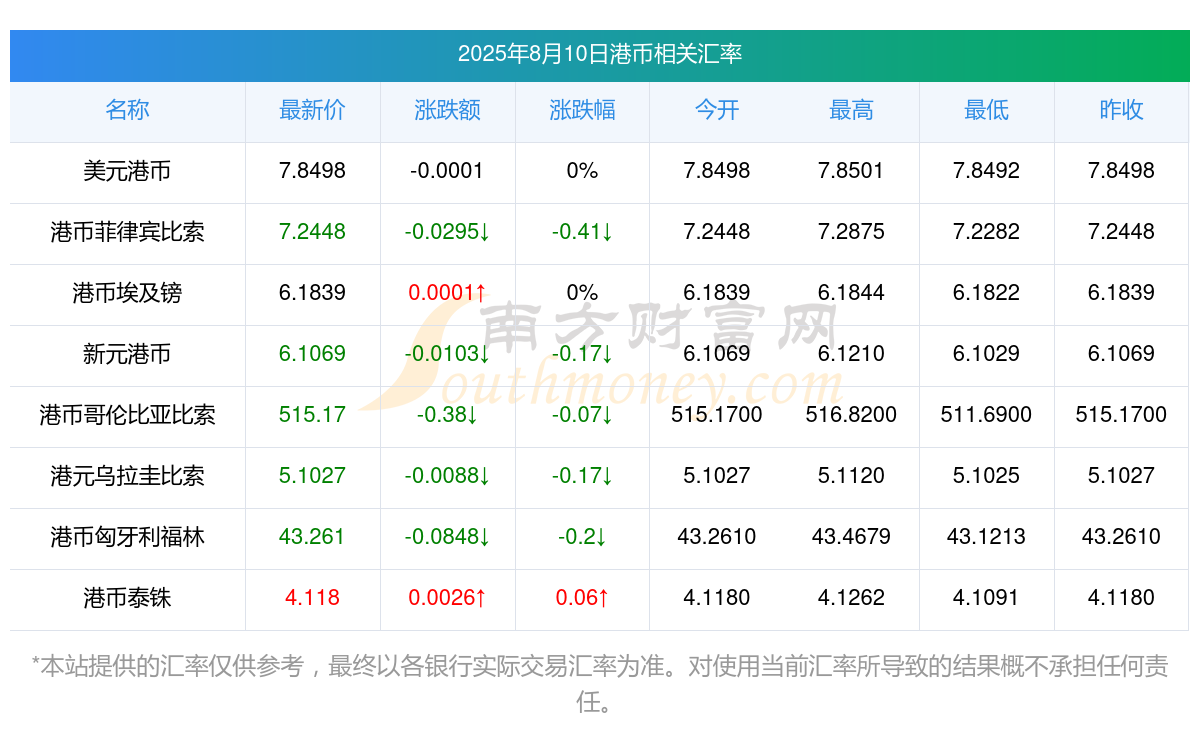Click low value 5.1025
1200x733 pixels.
point(986,476)
